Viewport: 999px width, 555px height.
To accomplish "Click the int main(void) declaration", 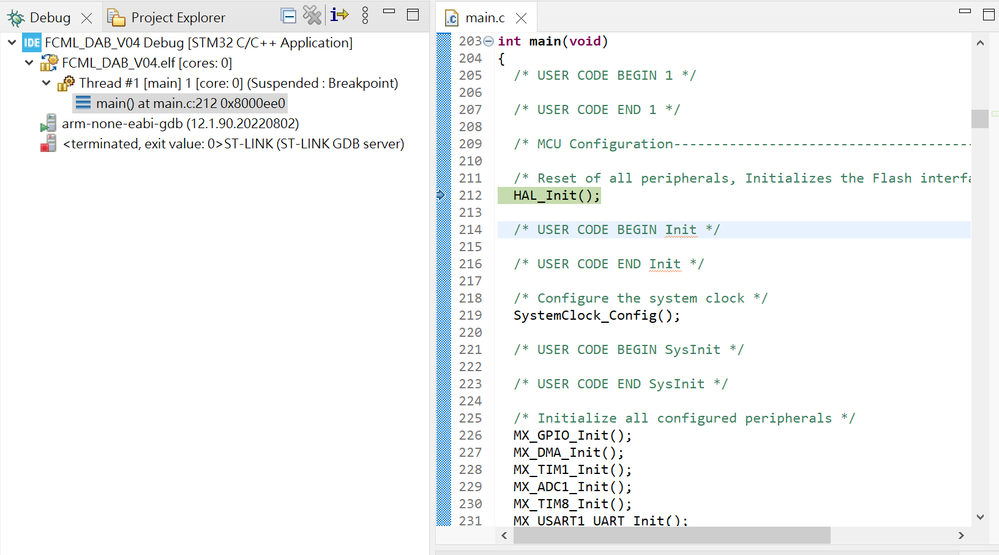I will [x=553, y=41].
